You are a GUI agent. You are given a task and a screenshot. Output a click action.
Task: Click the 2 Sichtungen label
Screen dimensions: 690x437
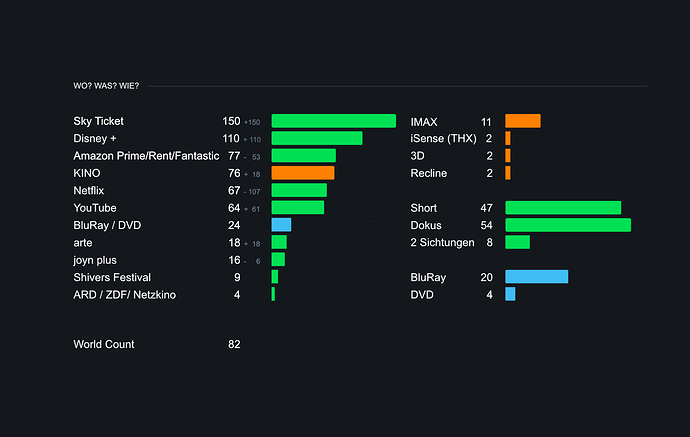click(x=442, y=242)
